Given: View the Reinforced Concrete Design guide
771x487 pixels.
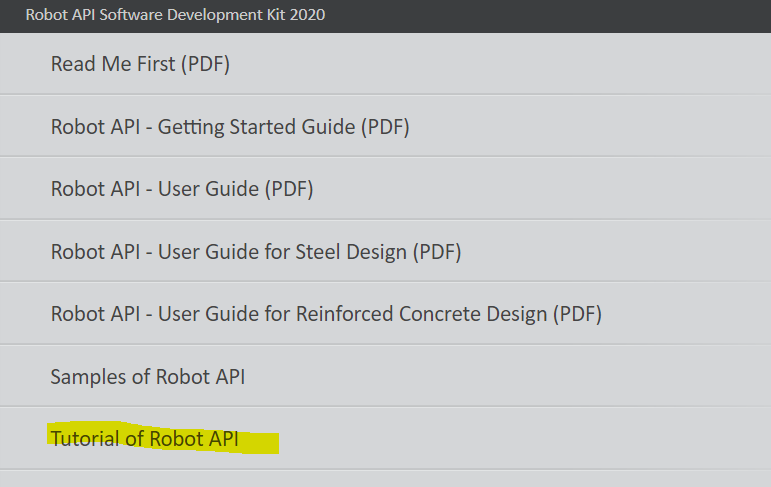Looking at the screenshot, I should pos(326,314).
